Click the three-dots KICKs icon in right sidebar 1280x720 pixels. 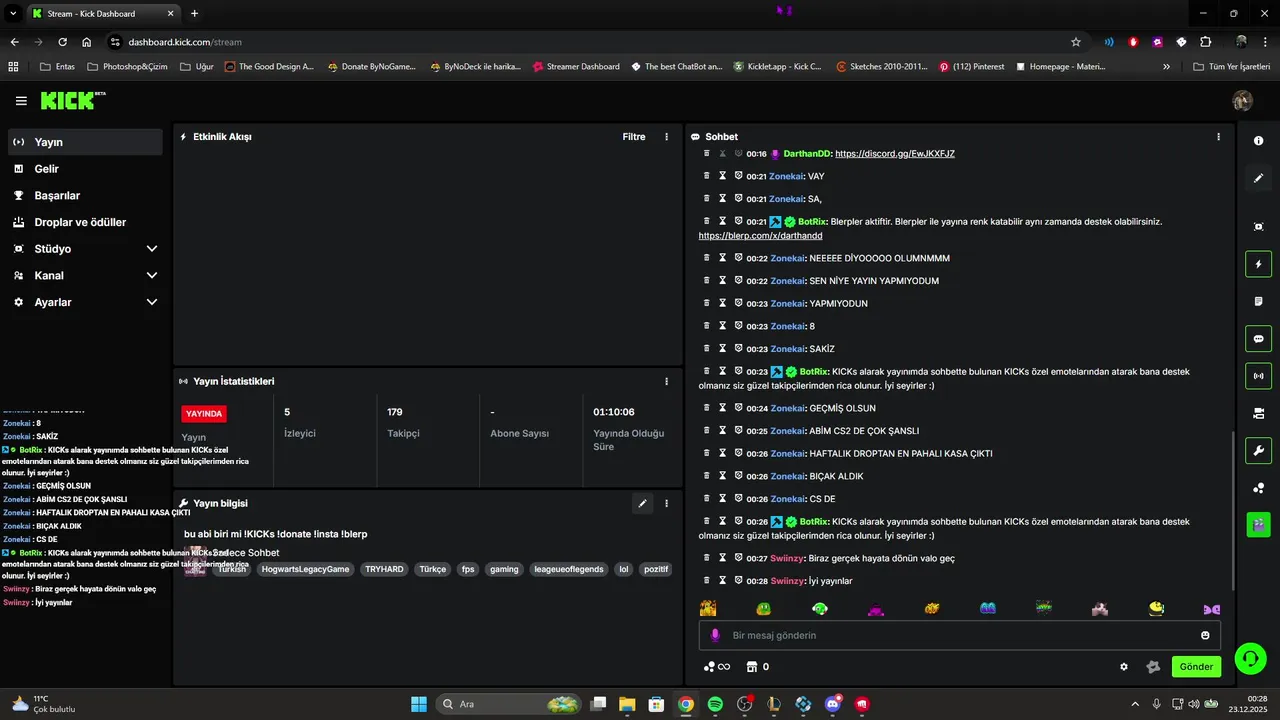(1258, 487)
